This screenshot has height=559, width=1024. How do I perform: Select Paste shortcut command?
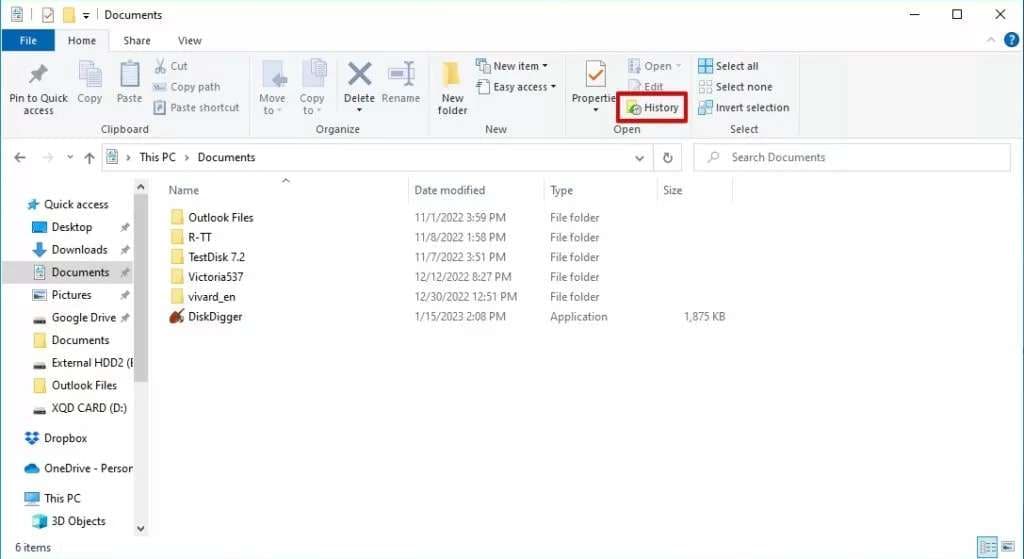tap(197, 108)
